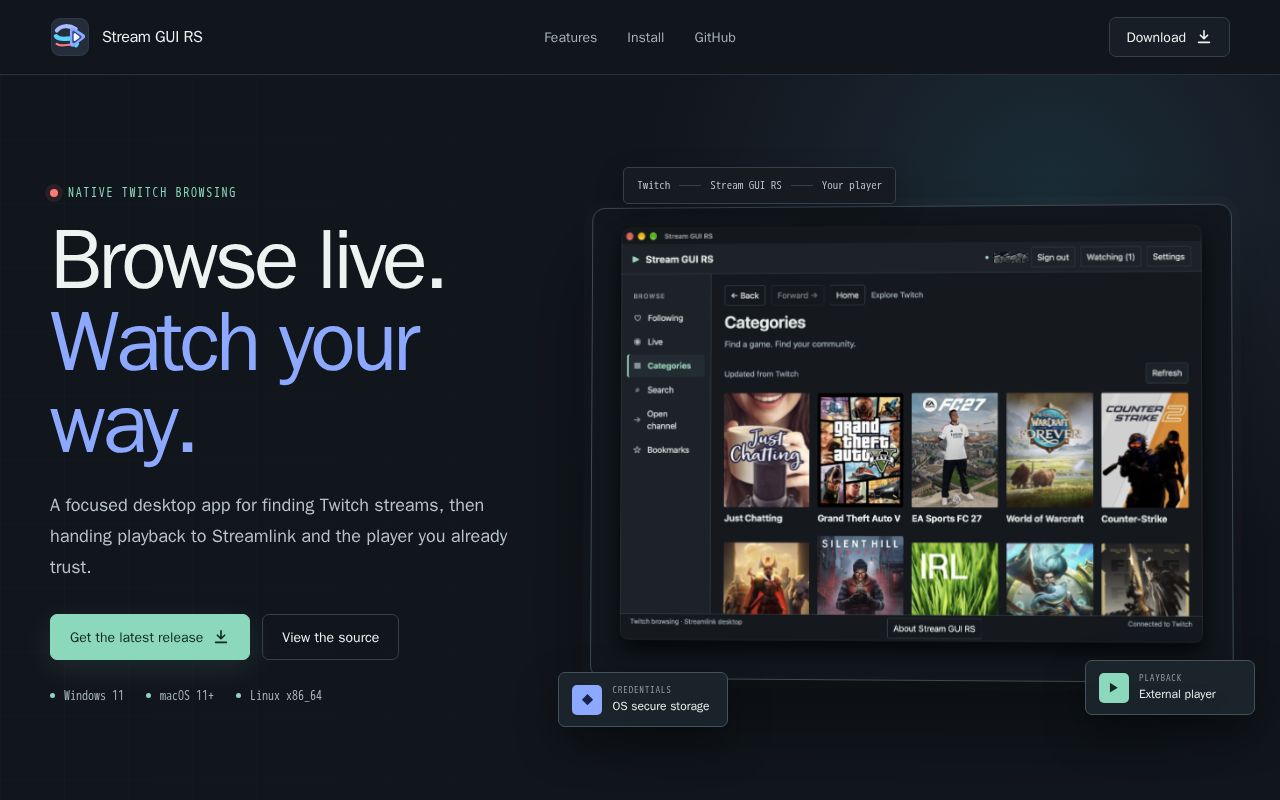Viewport: 1280px width, 800px height.
Task: Open the World of Warcraft thumbnail
Action: point(1049,450)
